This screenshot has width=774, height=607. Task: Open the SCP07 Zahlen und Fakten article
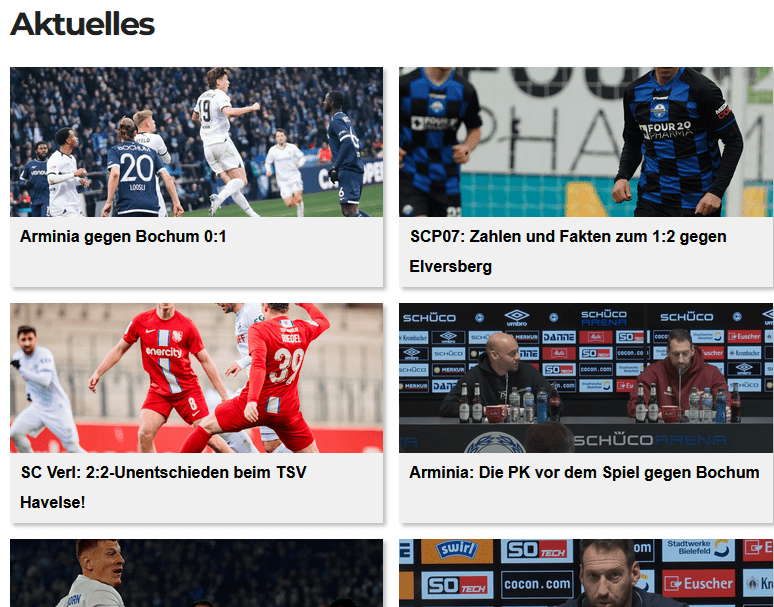(x=568, y=251)
